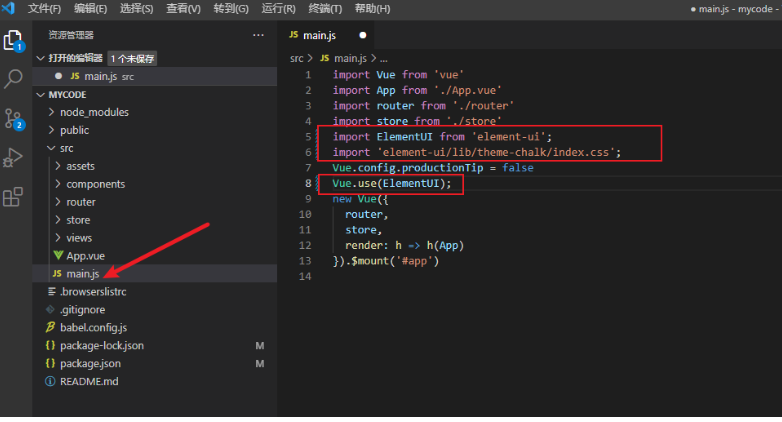Viewport: 782px width, 422px height.
Task: Collapse the src folder
Action: tap(155, 148)
